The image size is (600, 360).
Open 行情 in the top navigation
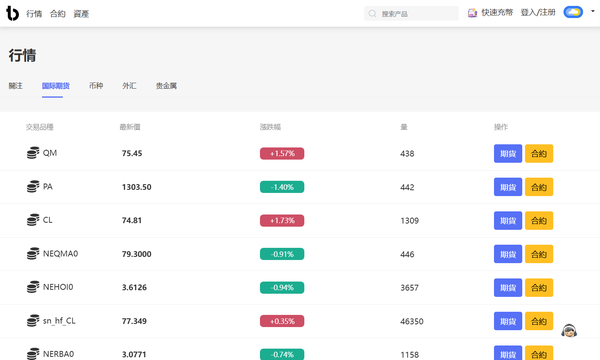tap(34, 14)
